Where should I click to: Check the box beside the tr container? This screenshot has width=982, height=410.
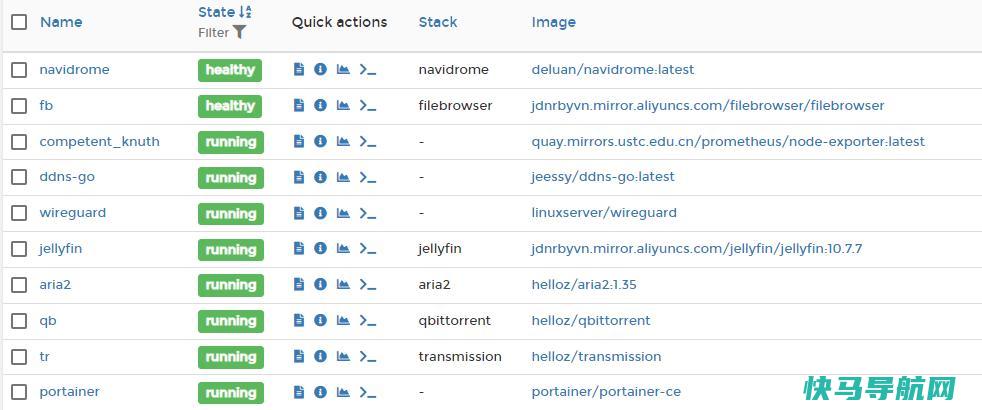click(x=19, y=357)
